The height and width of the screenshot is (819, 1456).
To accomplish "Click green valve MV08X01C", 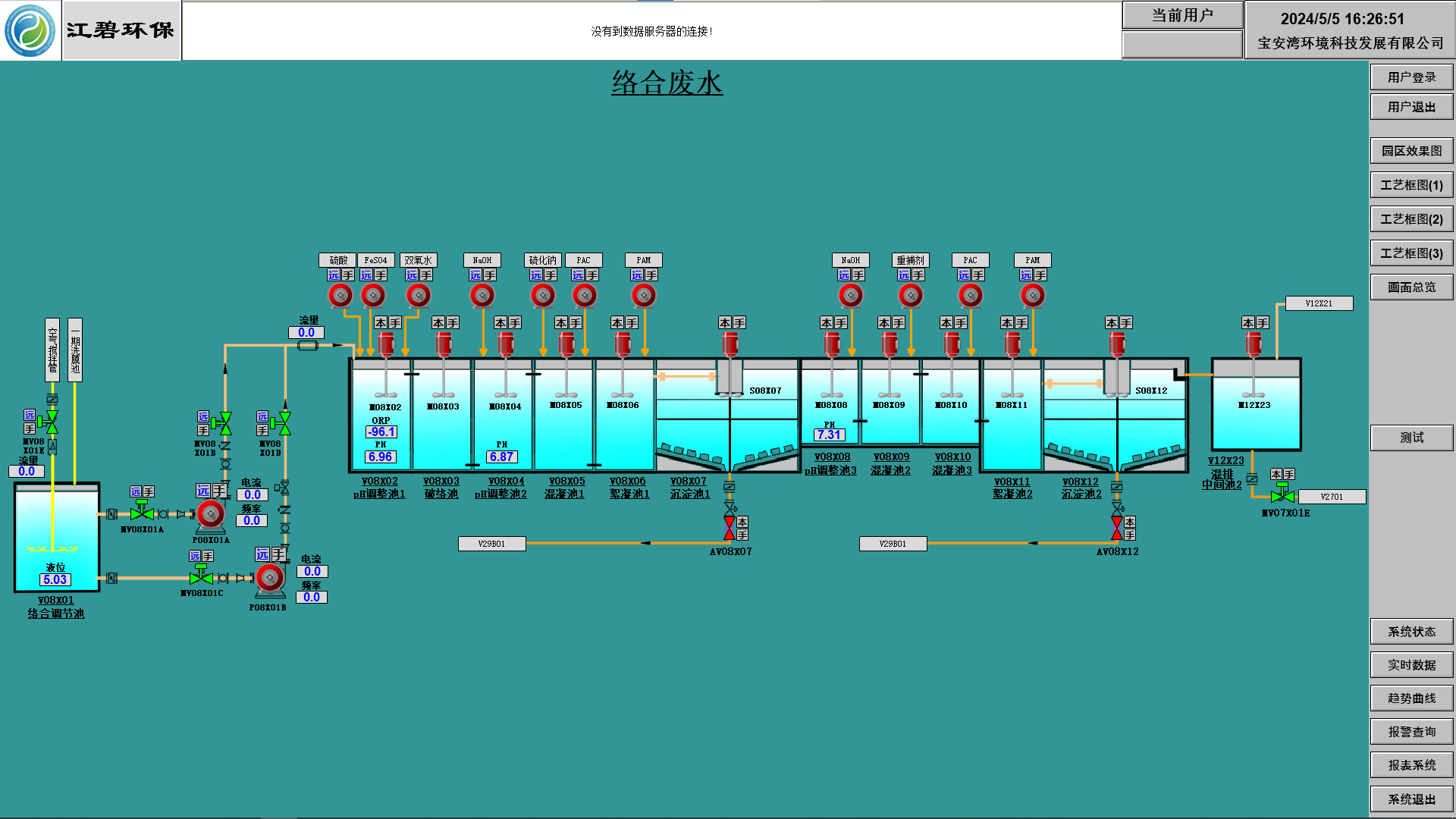I will pos(201,578).
